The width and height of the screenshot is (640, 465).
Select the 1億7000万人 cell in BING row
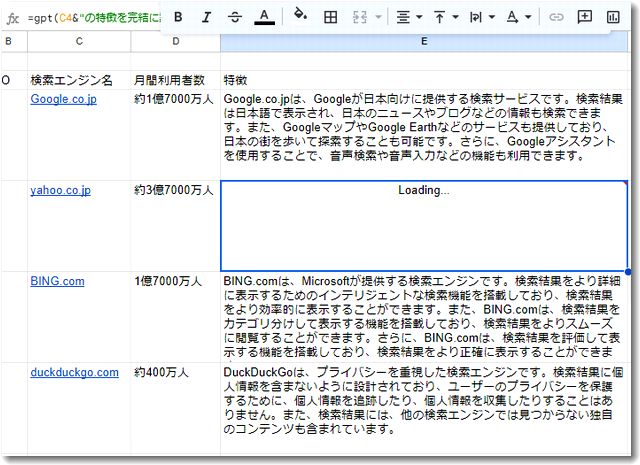pos(176,317)
